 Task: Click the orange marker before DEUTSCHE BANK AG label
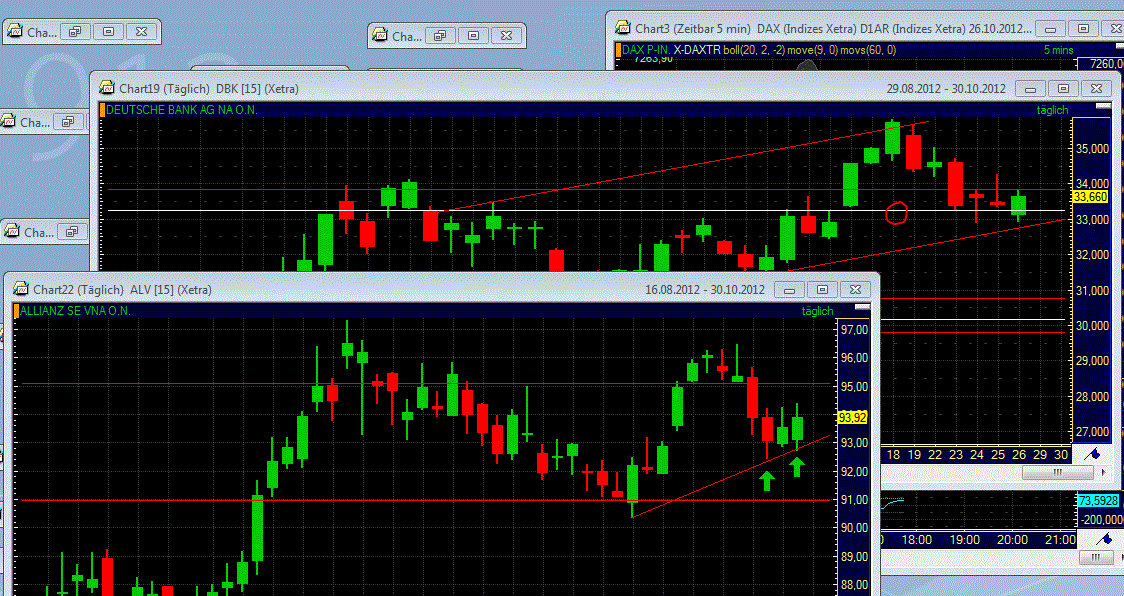[103, 110]
